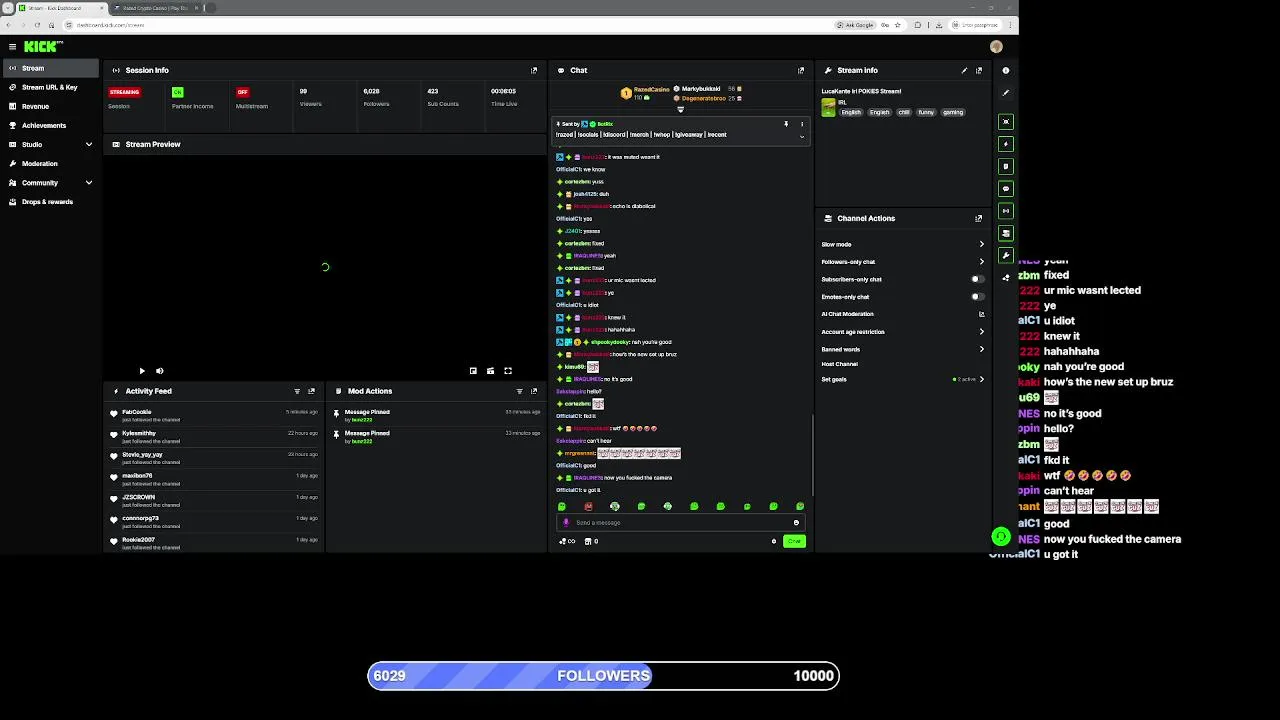Select the first Message Pinned mod action

click(436, 415)
